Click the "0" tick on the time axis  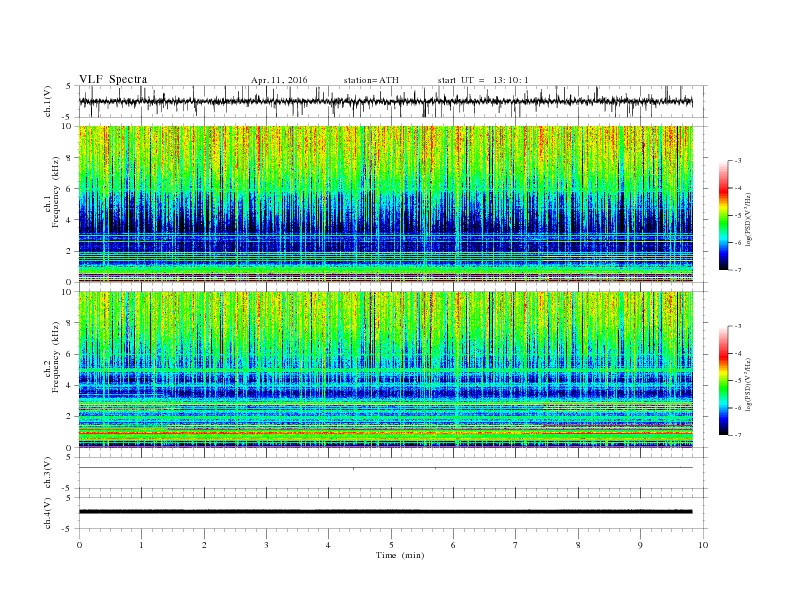79,545
